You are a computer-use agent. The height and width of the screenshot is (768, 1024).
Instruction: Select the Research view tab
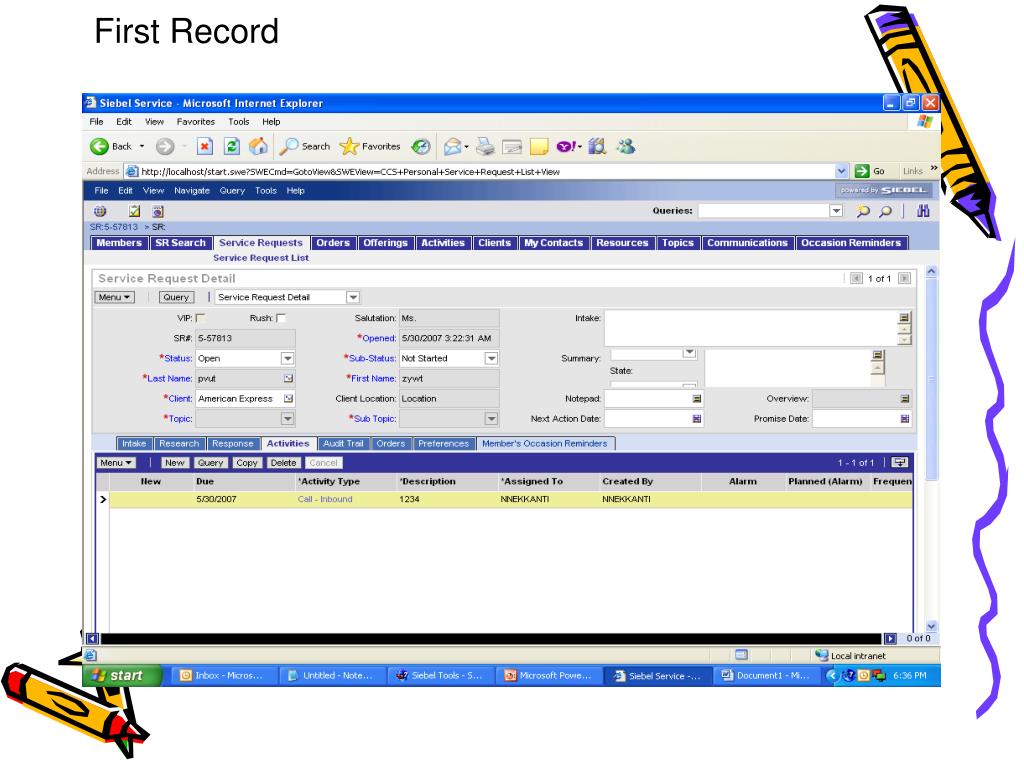pyautogui.click(x=179, y=443)
